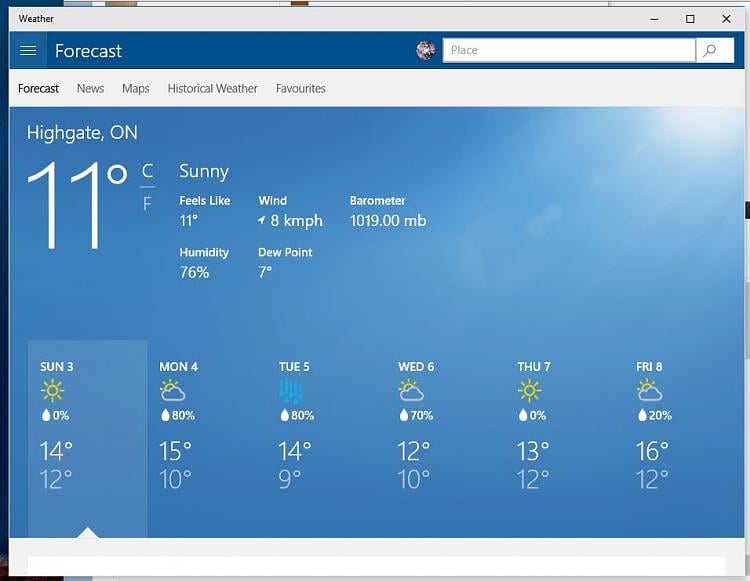Click the partly cloudy icon for WED 6
The image size is (750, 581).
(x=411, y=391)
